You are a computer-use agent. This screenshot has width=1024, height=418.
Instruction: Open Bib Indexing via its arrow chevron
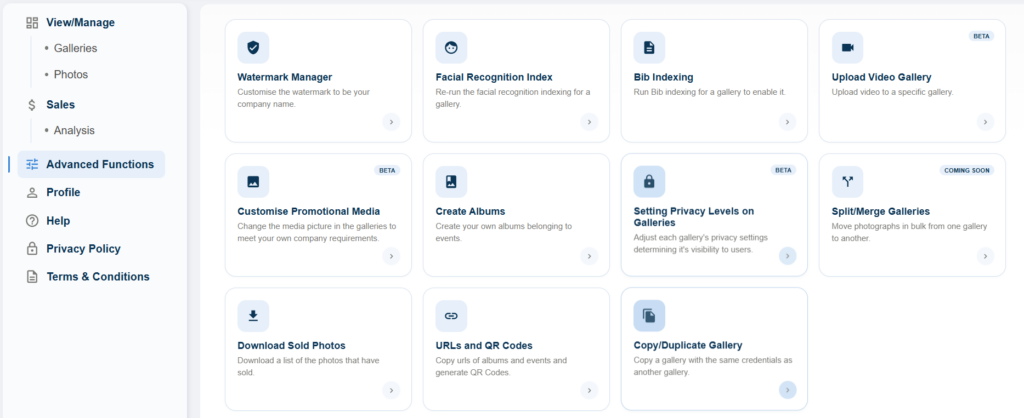click(788, 121)
